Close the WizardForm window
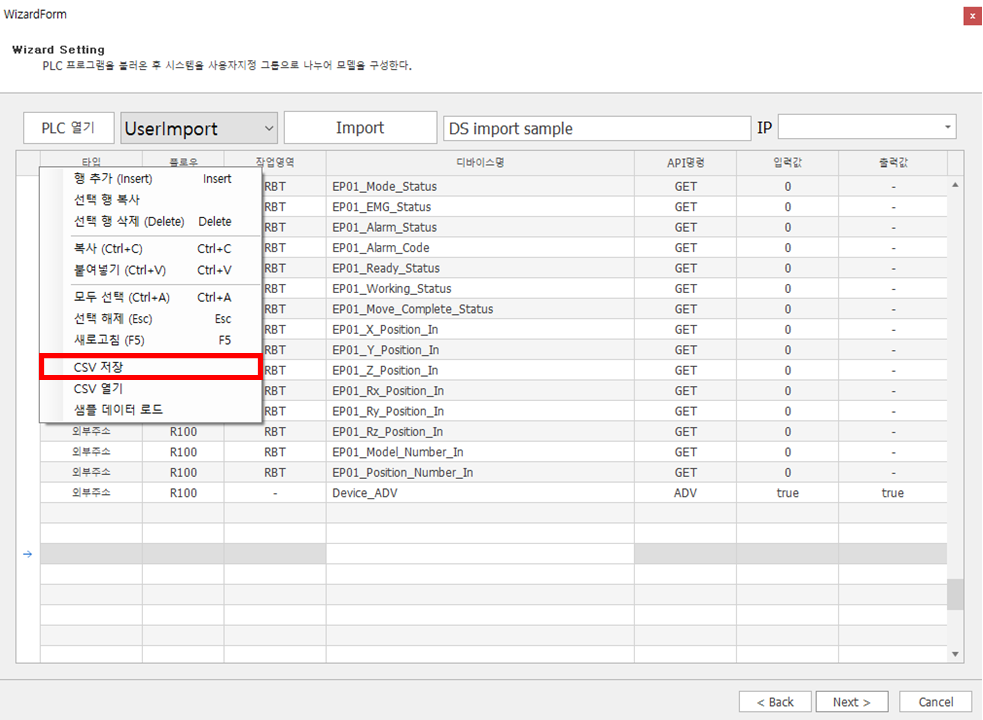This screenshot has width=983, height=720. 971,16
